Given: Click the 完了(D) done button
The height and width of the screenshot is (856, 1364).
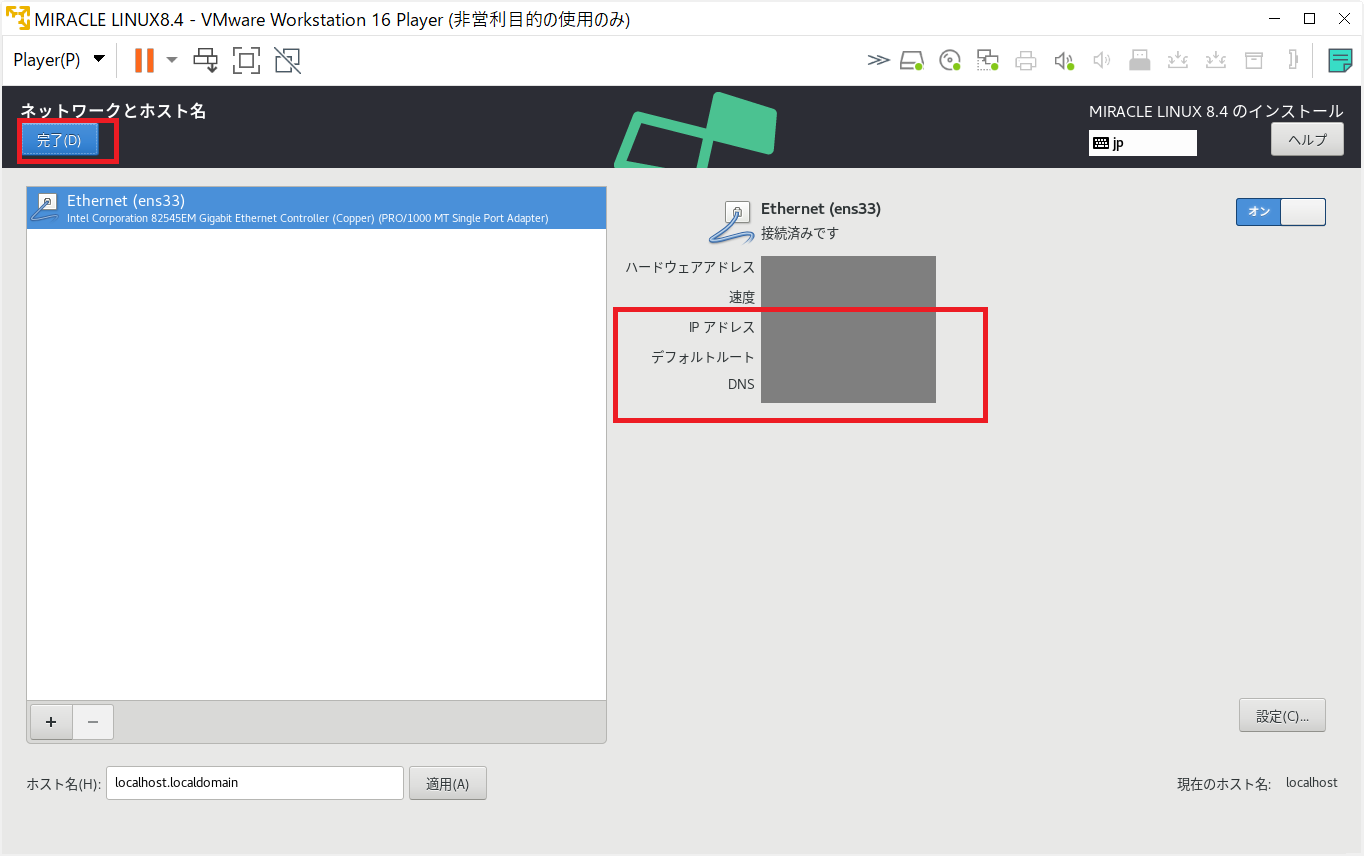Looking at the screenshot, I should (59, 140).
